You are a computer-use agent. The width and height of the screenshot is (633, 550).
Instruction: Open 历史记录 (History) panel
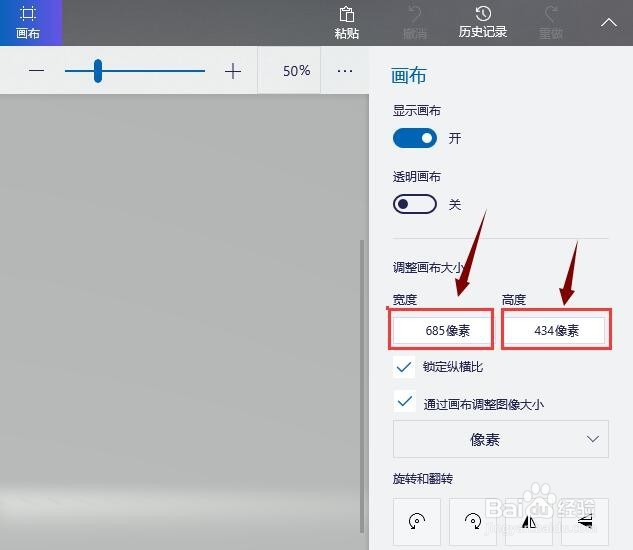coord(482,23)
